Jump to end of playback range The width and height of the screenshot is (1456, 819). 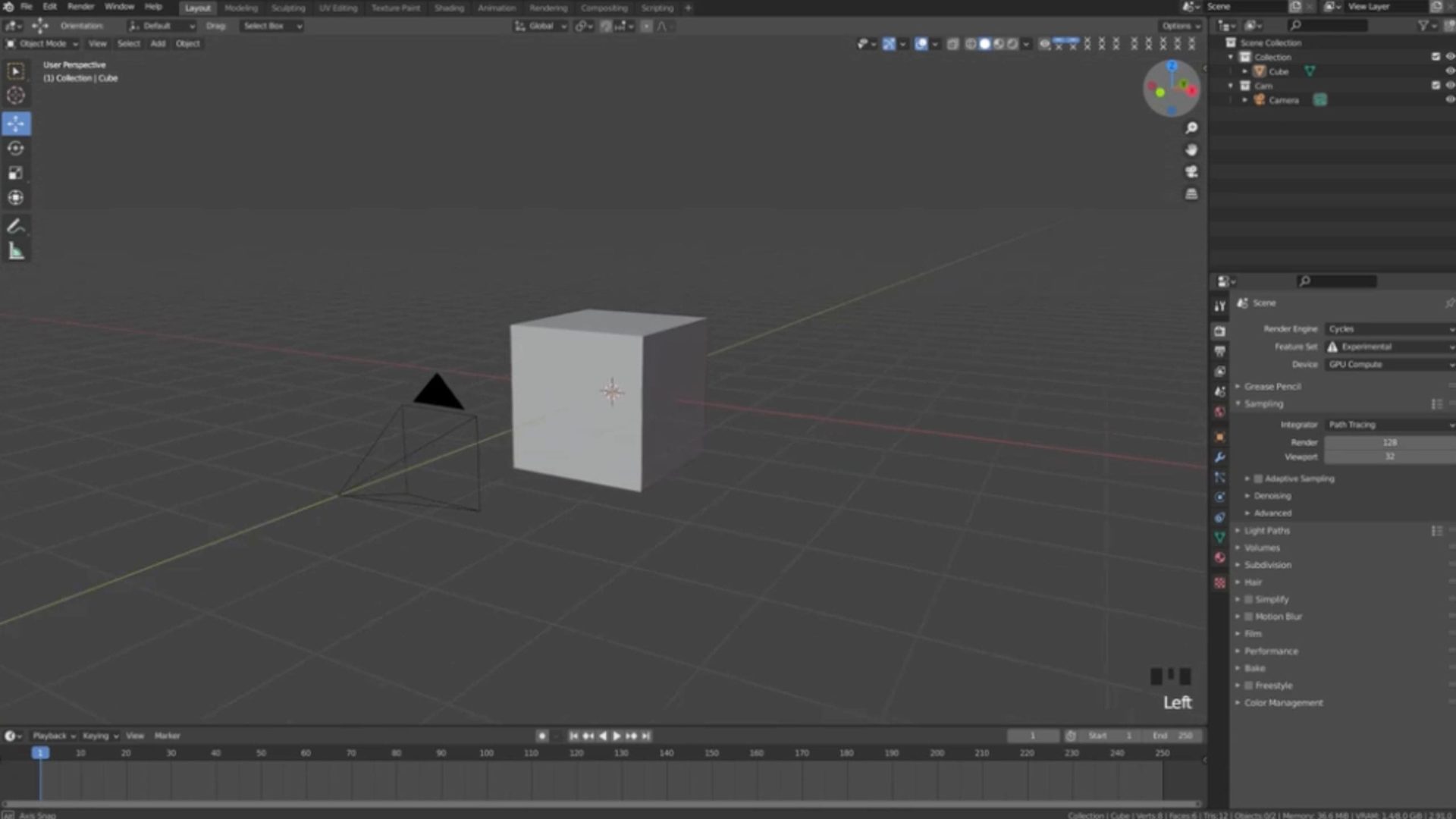[x=645, y=736]
